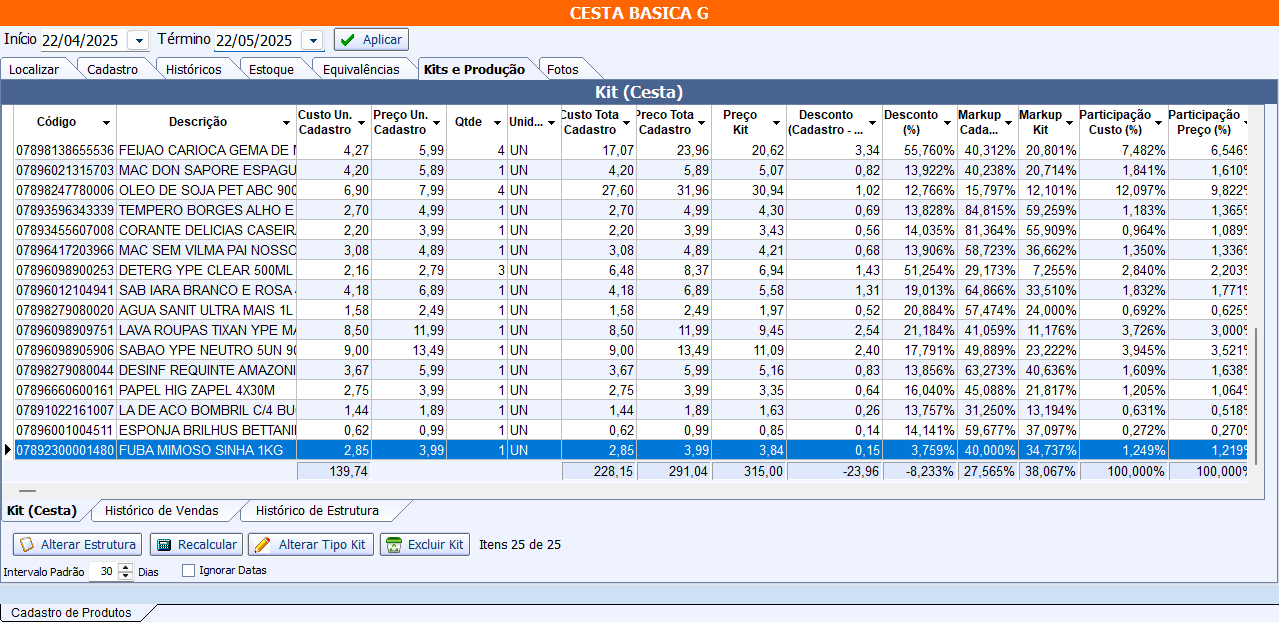Open the Início date picker dropdown

138,40
